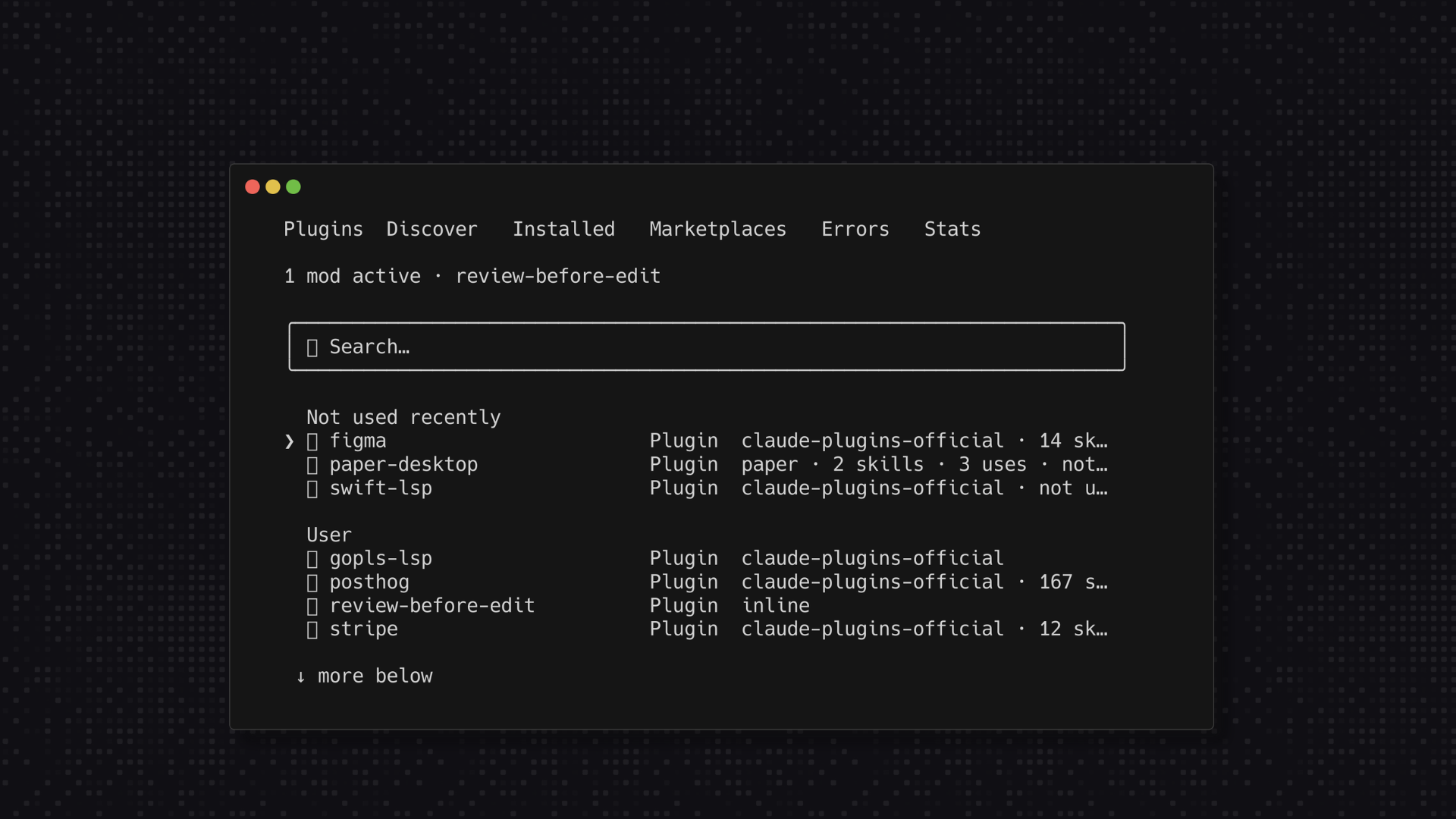The height and width of the screenshot is (819, 1456).
Task: Click the 'Plugin' type label in figma row
Action: [683, 441]
